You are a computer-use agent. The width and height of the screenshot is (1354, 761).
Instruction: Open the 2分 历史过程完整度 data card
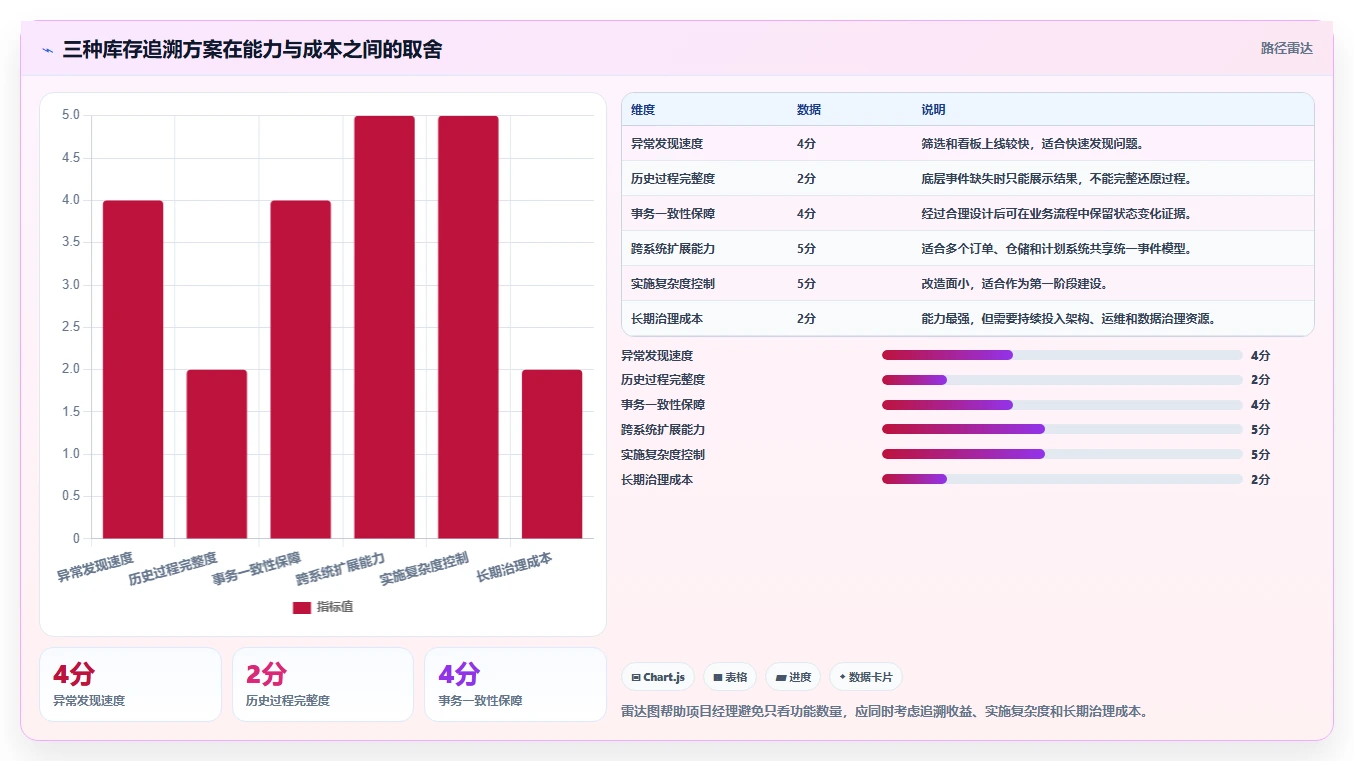(322, 684)
